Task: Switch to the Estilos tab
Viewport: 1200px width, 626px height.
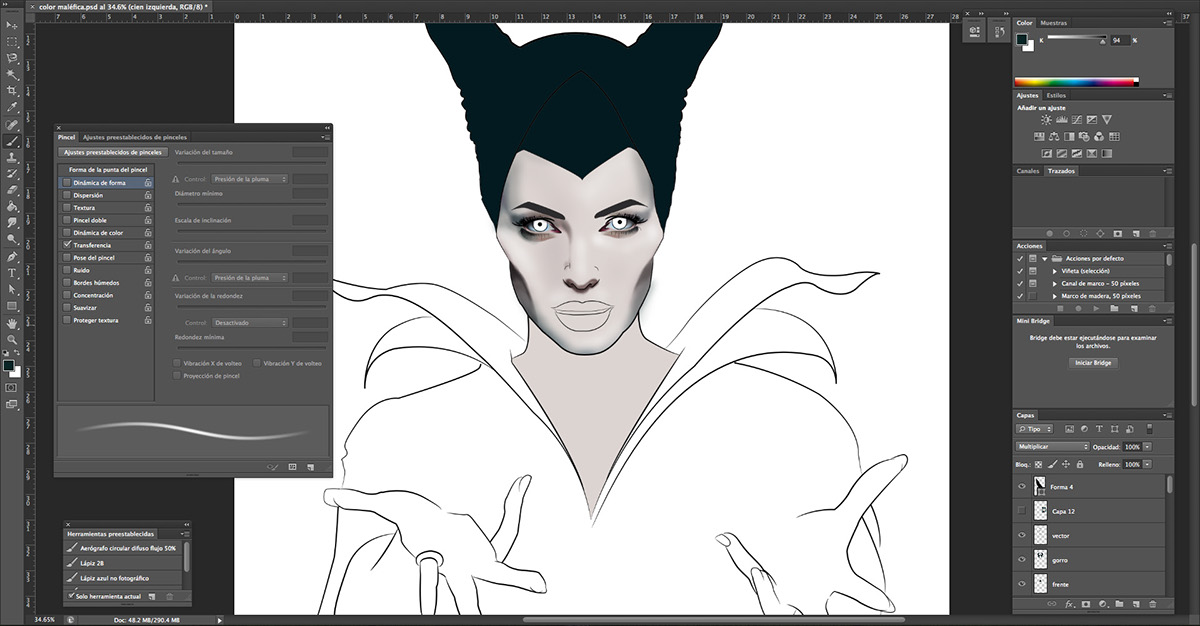Action: coord(1056,95)
